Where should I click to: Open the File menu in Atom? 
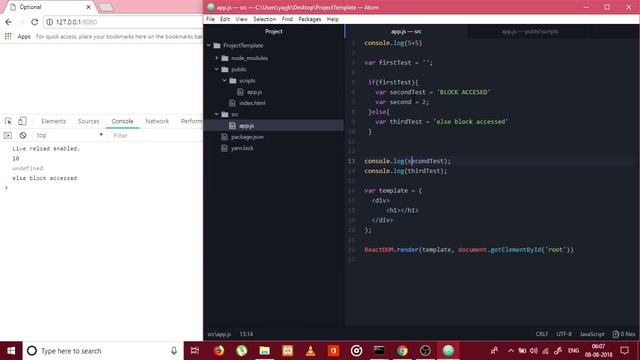[x=210, y=19]
